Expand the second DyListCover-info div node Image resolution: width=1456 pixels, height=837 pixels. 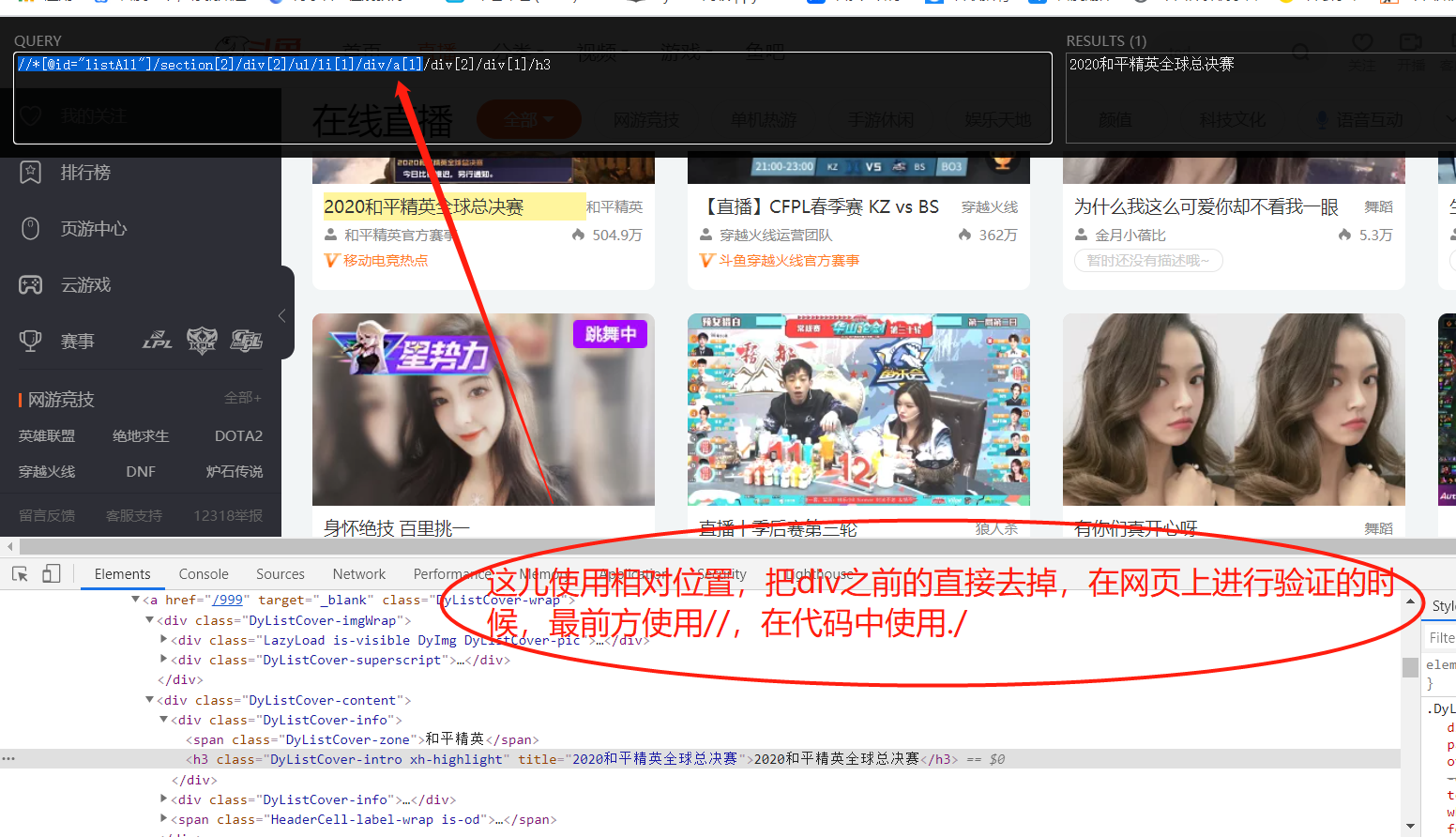click(164, 799)
